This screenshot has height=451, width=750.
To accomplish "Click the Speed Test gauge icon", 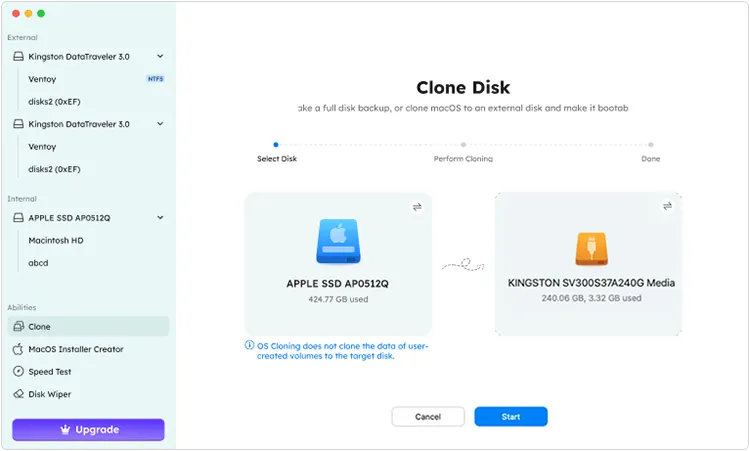I will [18, 371].
